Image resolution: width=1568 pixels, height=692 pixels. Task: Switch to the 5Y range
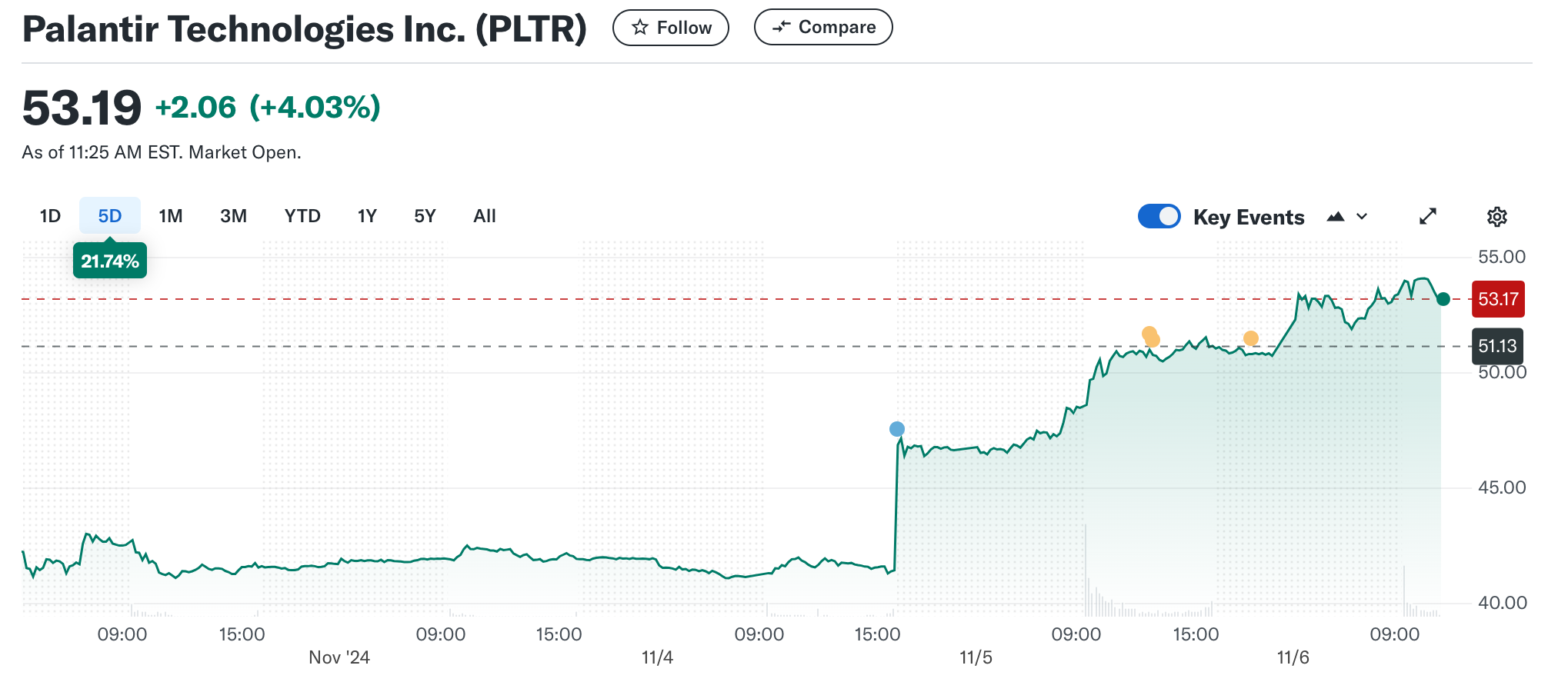coord(425,216)
